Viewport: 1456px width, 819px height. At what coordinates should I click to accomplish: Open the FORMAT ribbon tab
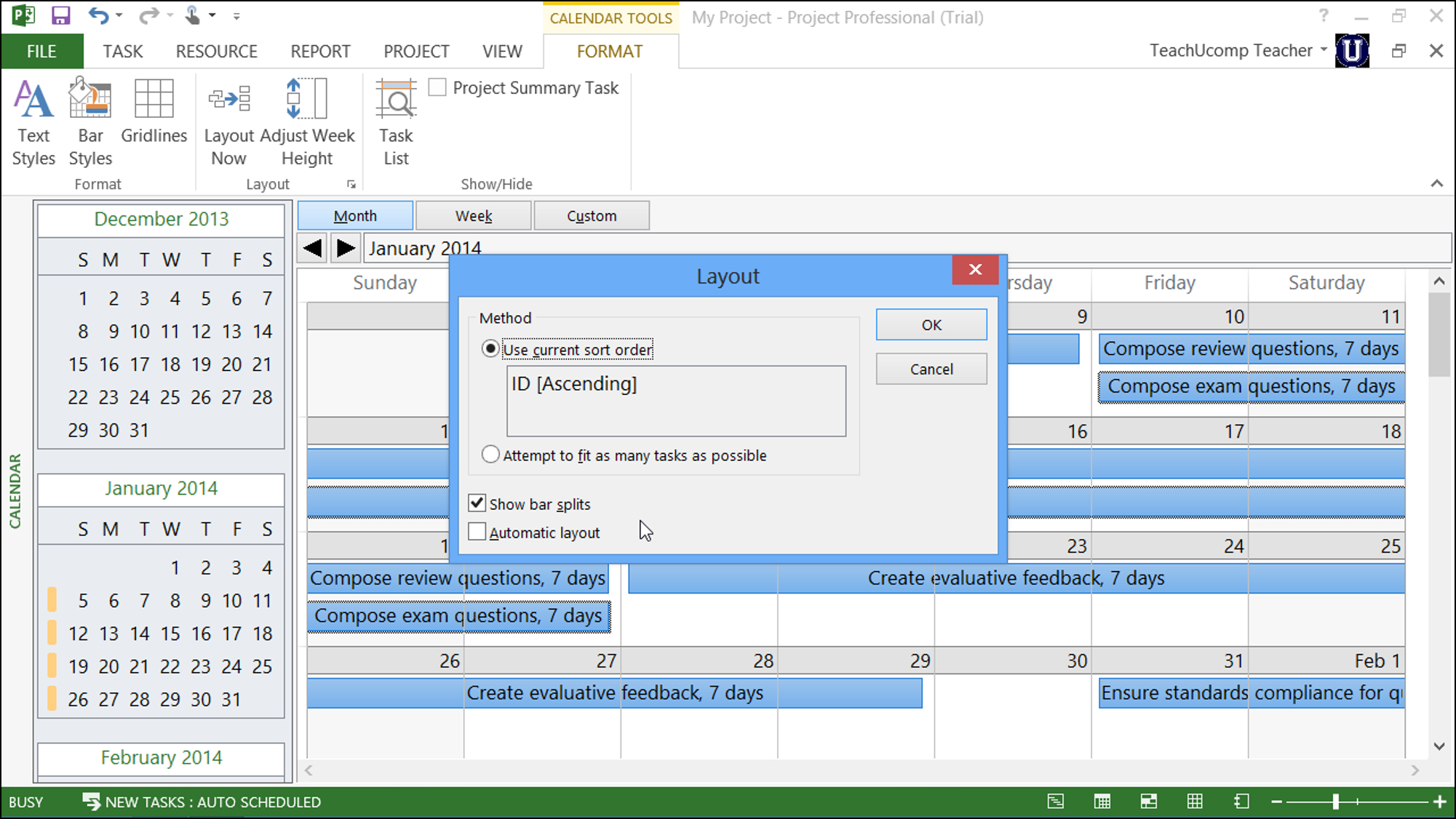(x=609, y=51)
